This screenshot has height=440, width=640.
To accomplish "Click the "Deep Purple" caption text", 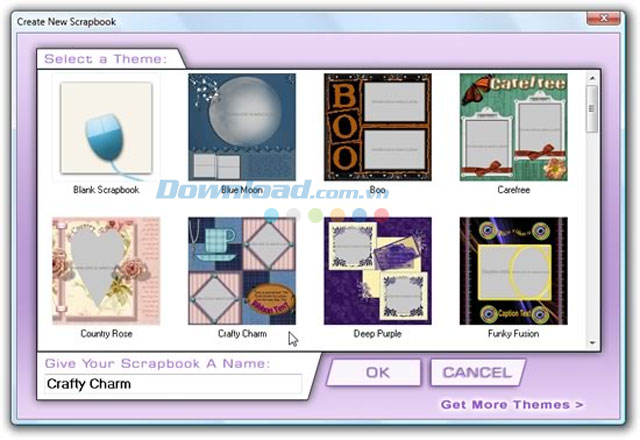I will 377,333.
